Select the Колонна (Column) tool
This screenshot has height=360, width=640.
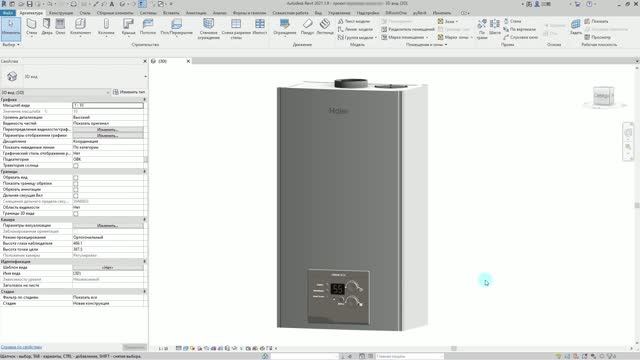click(106, 27)
